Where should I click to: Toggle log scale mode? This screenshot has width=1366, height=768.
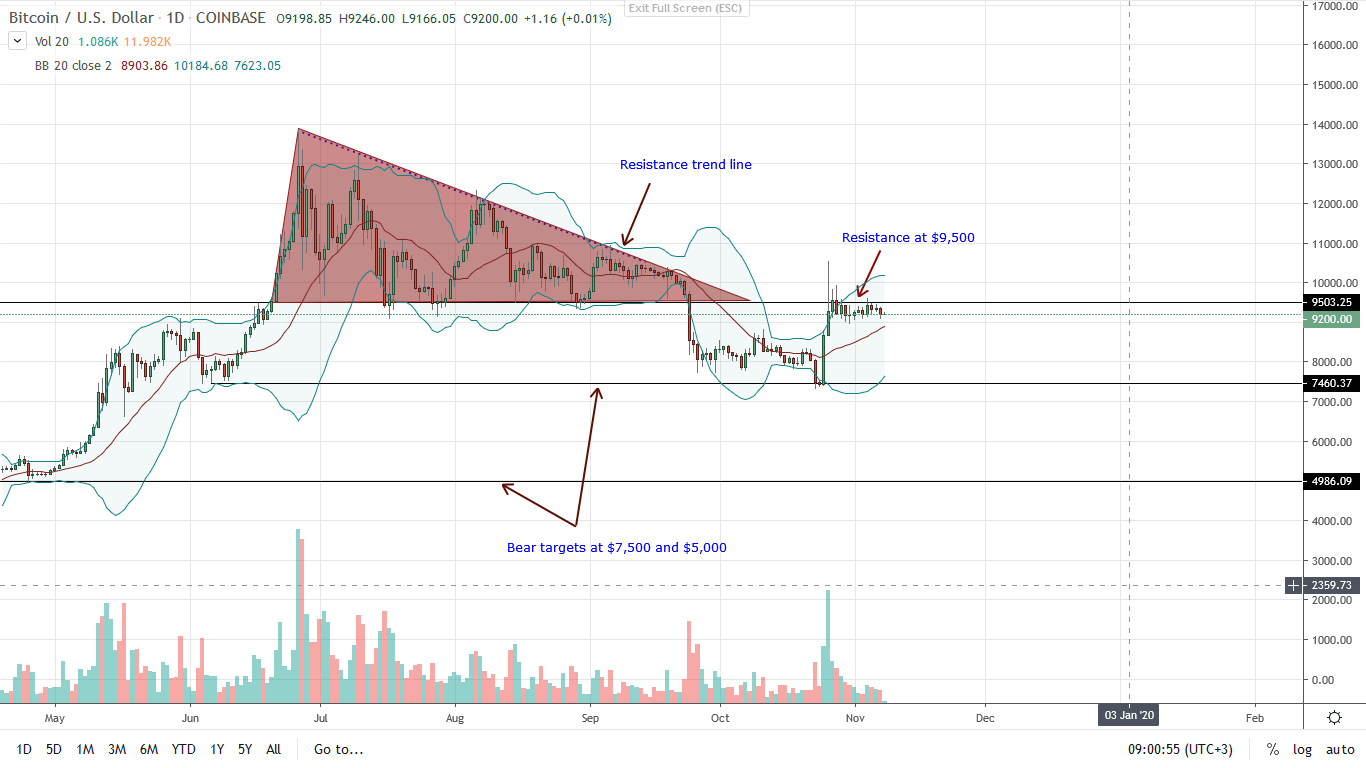[x=1302, y=749]
